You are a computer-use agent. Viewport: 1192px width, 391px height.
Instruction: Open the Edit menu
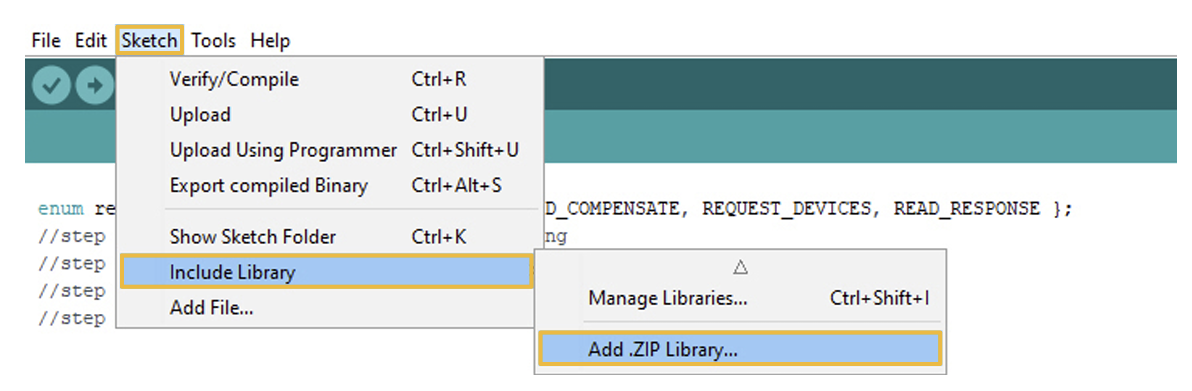90,40
